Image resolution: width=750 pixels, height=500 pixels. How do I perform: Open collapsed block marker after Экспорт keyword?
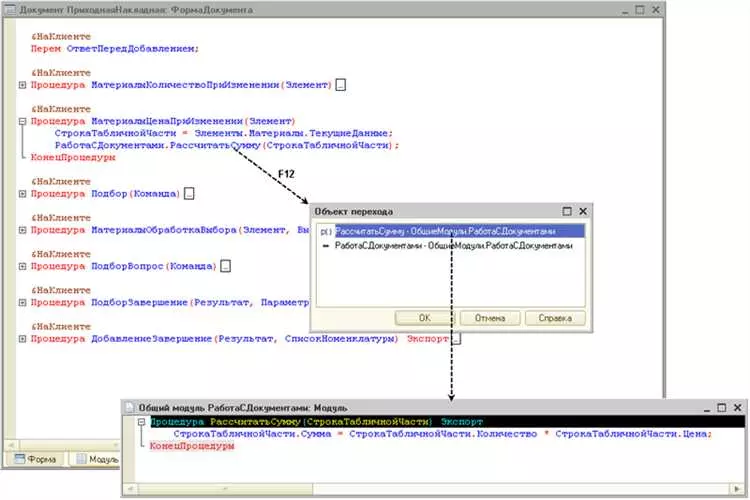pos(457,339)
